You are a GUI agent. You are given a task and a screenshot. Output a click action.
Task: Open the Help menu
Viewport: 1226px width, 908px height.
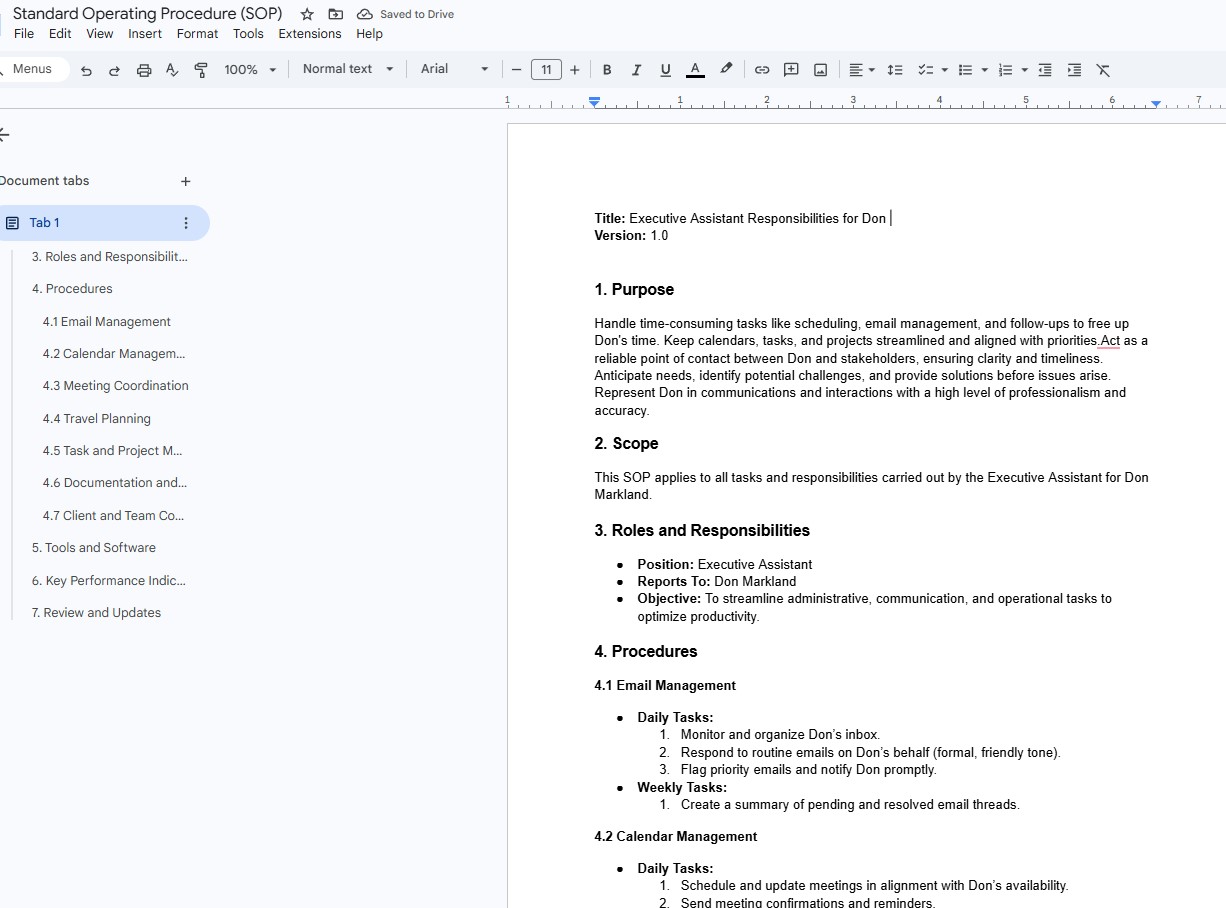[369, 34]
